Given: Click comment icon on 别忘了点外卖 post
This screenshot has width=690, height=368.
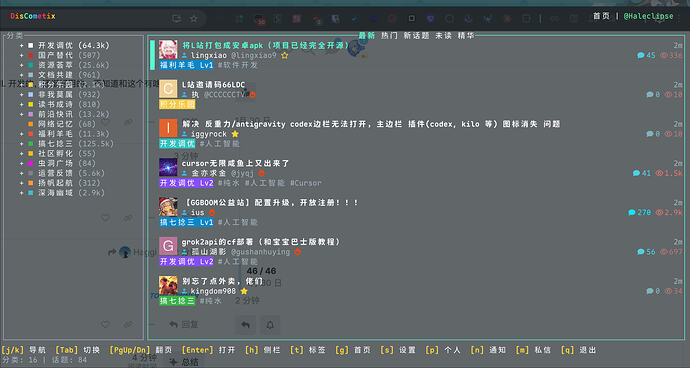Looking at the screenshot, I should coord(650,291).
